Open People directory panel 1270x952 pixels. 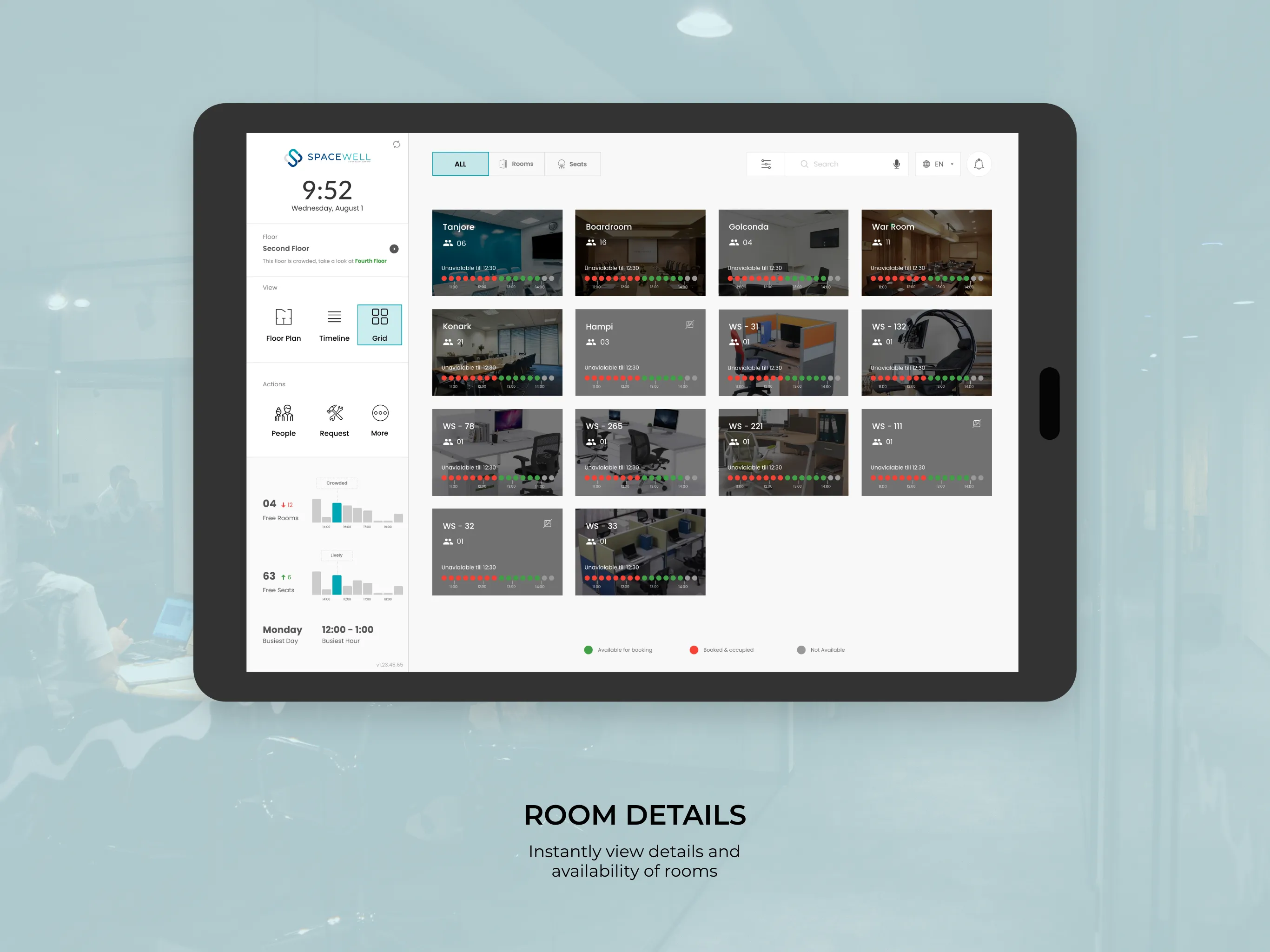[284, 417]
